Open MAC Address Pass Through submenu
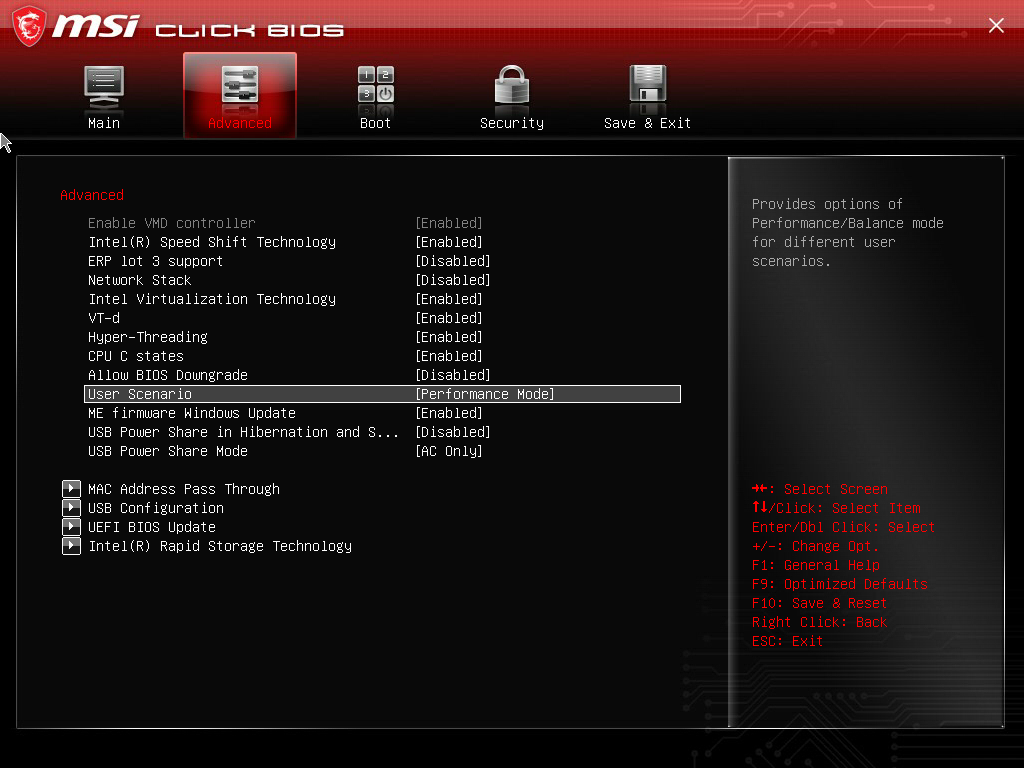The width and height of the screenshot is (1024, 768). (x=184, y=489)
